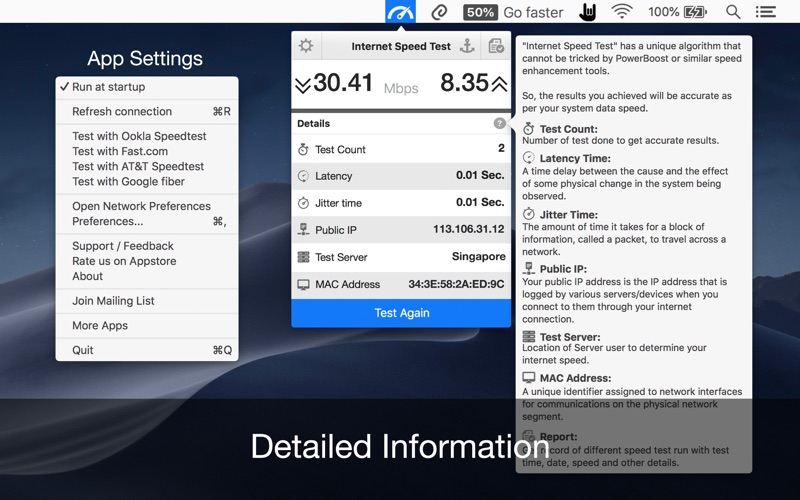The width and height of the screenshot is (800, 500).
Task: Click the stopwatch icon in the Test Count row
Action: click(303, 149)
